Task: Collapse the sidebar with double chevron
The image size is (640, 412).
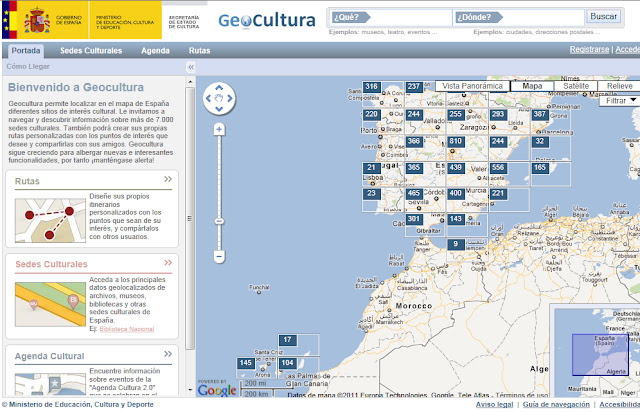Action: tap(191, 67)
